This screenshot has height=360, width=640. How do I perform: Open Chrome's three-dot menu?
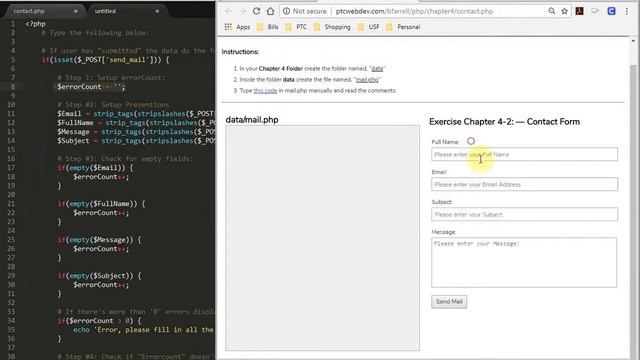pos(627,11)
